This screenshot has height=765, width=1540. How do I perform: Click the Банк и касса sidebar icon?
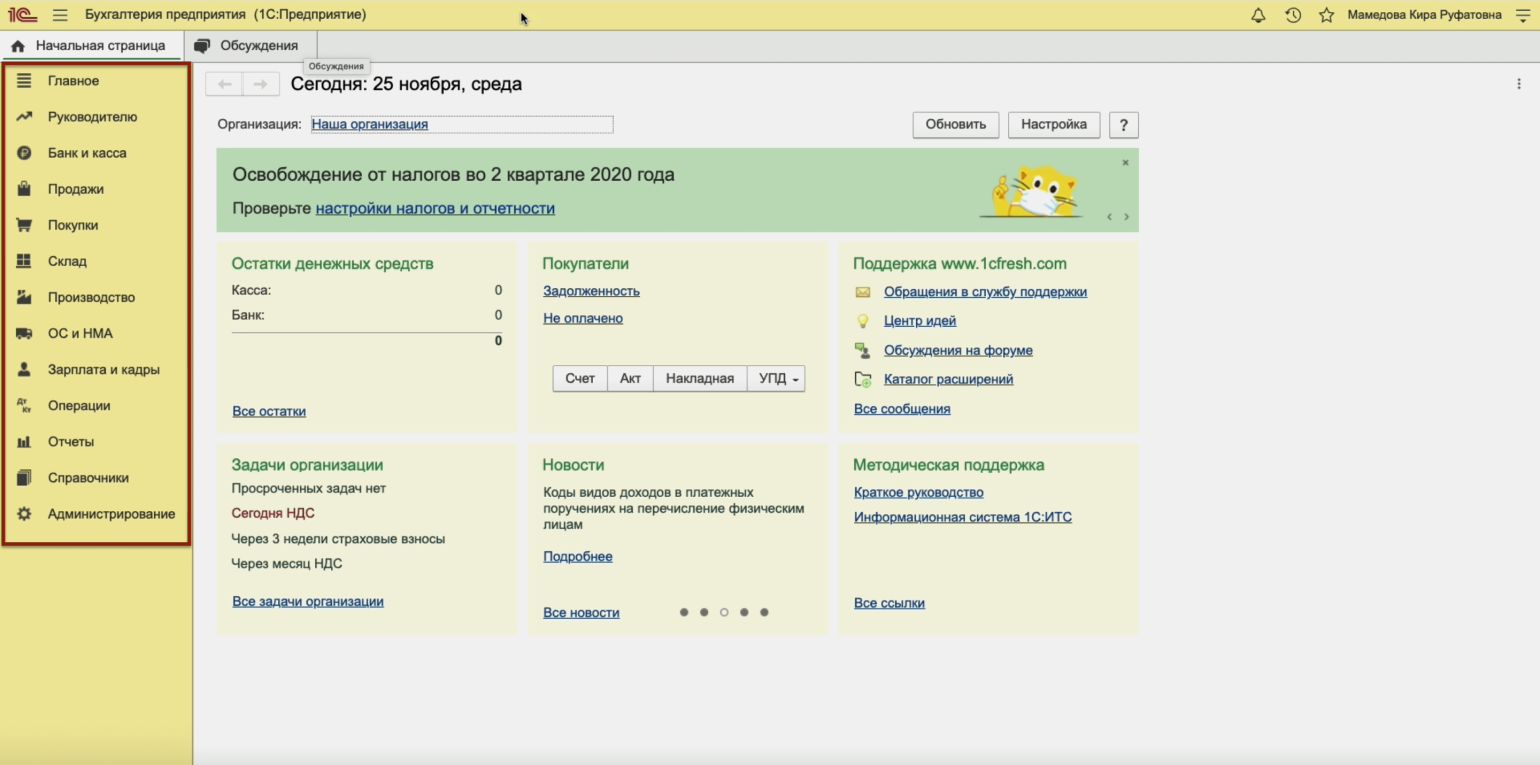coord(24,153)
